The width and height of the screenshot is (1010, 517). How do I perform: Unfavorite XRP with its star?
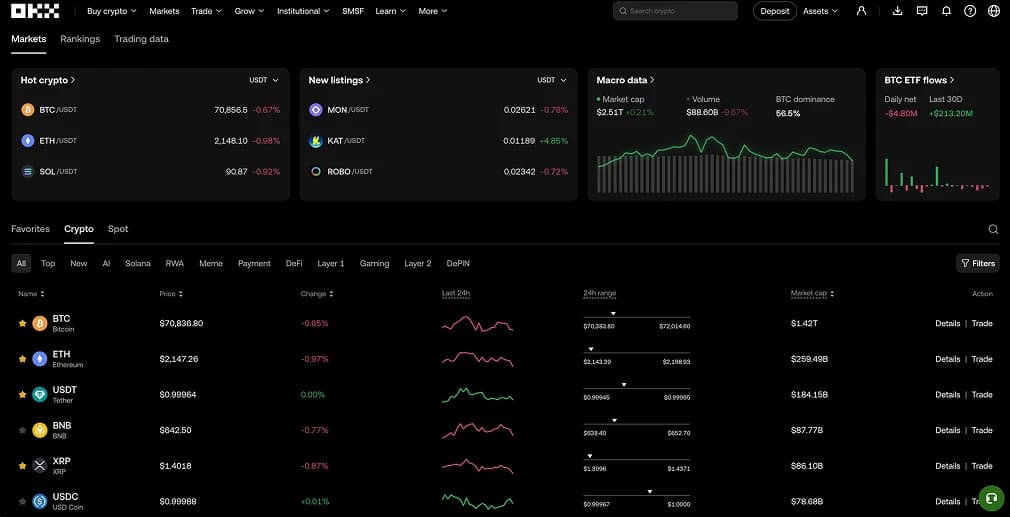tap(23, 465)
